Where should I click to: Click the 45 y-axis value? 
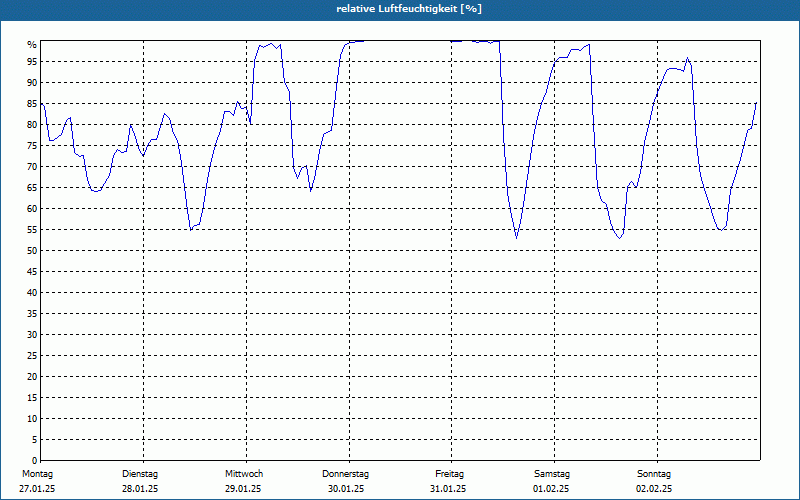tap(32, 271)
